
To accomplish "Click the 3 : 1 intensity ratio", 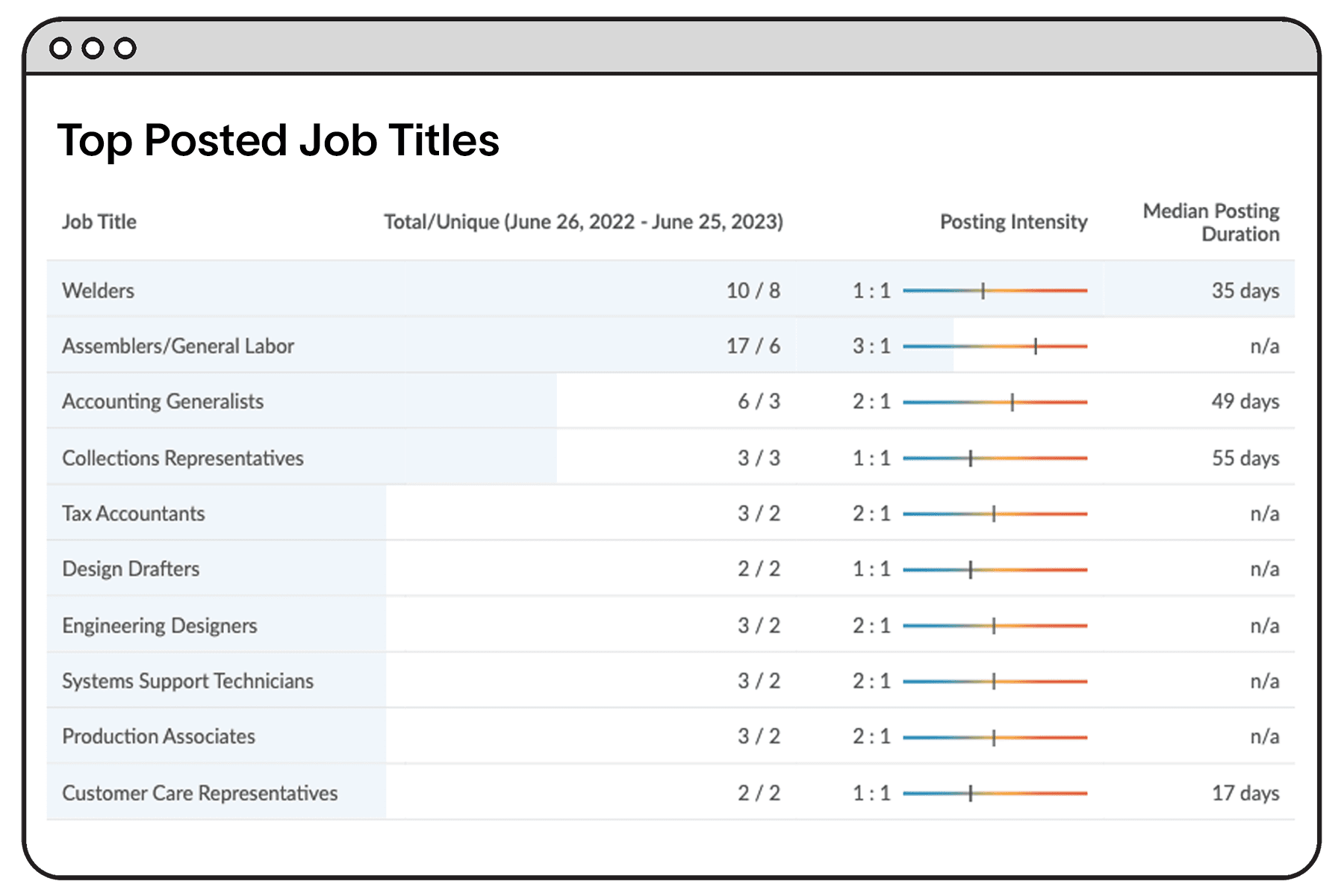I will tap(872, 346).
